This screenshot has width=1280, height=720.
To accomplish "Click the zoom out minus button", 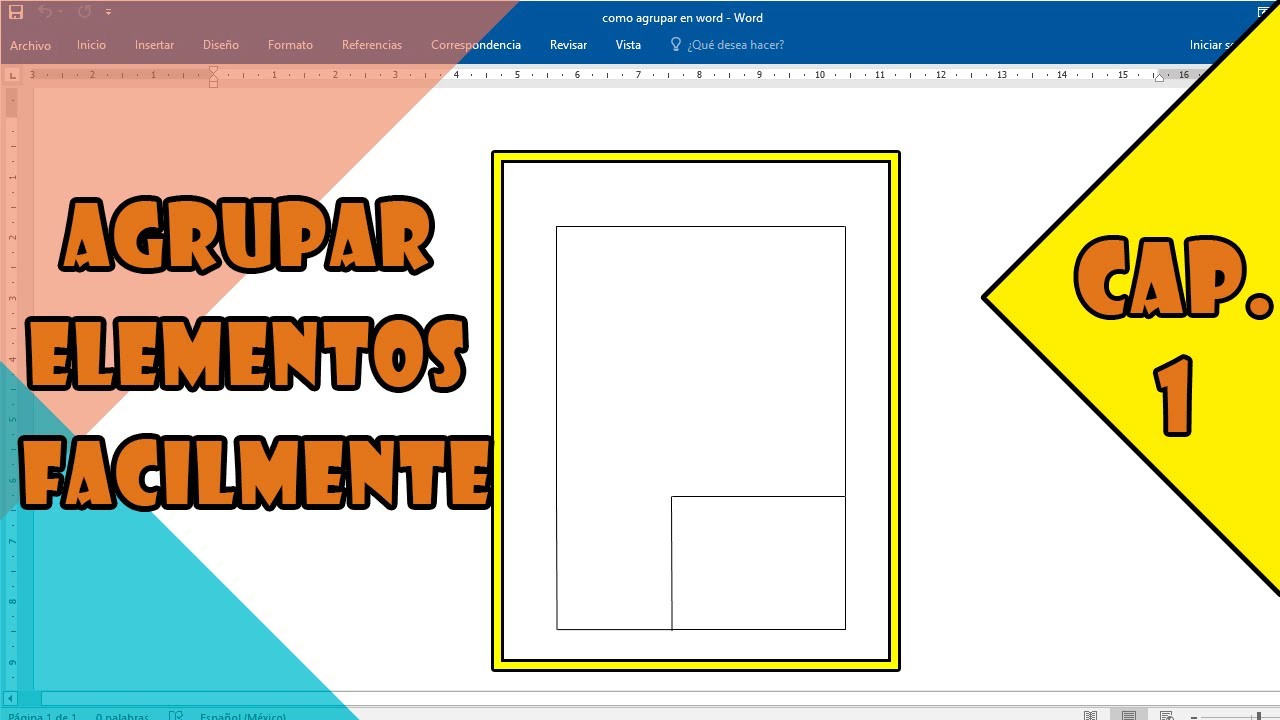I will click(1192, 716).
